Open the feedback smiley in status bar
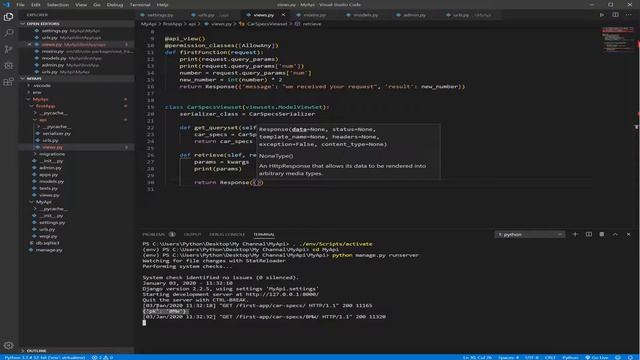This screenshot has height=360, width=640. (618, 357)
